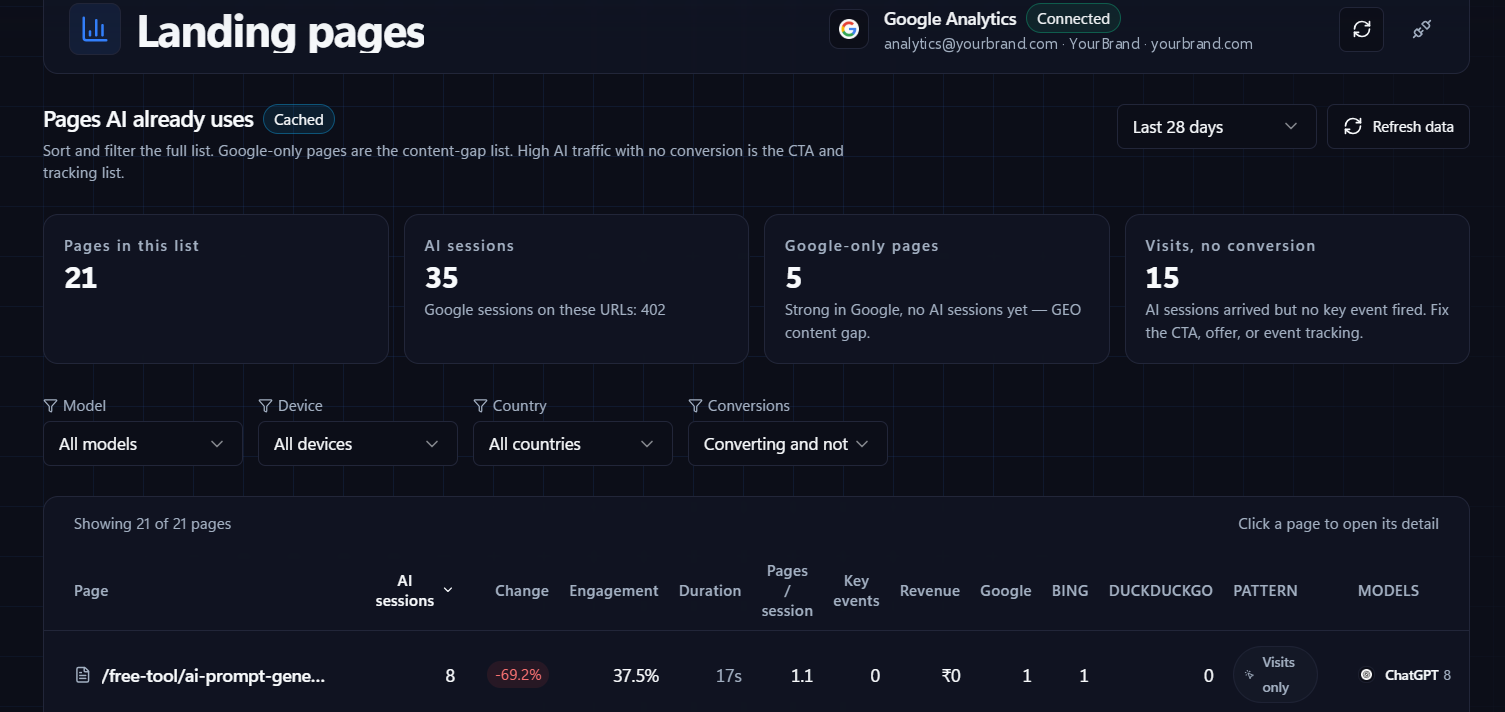
Task: Click the Engagement column header
Action: (614, 591)
